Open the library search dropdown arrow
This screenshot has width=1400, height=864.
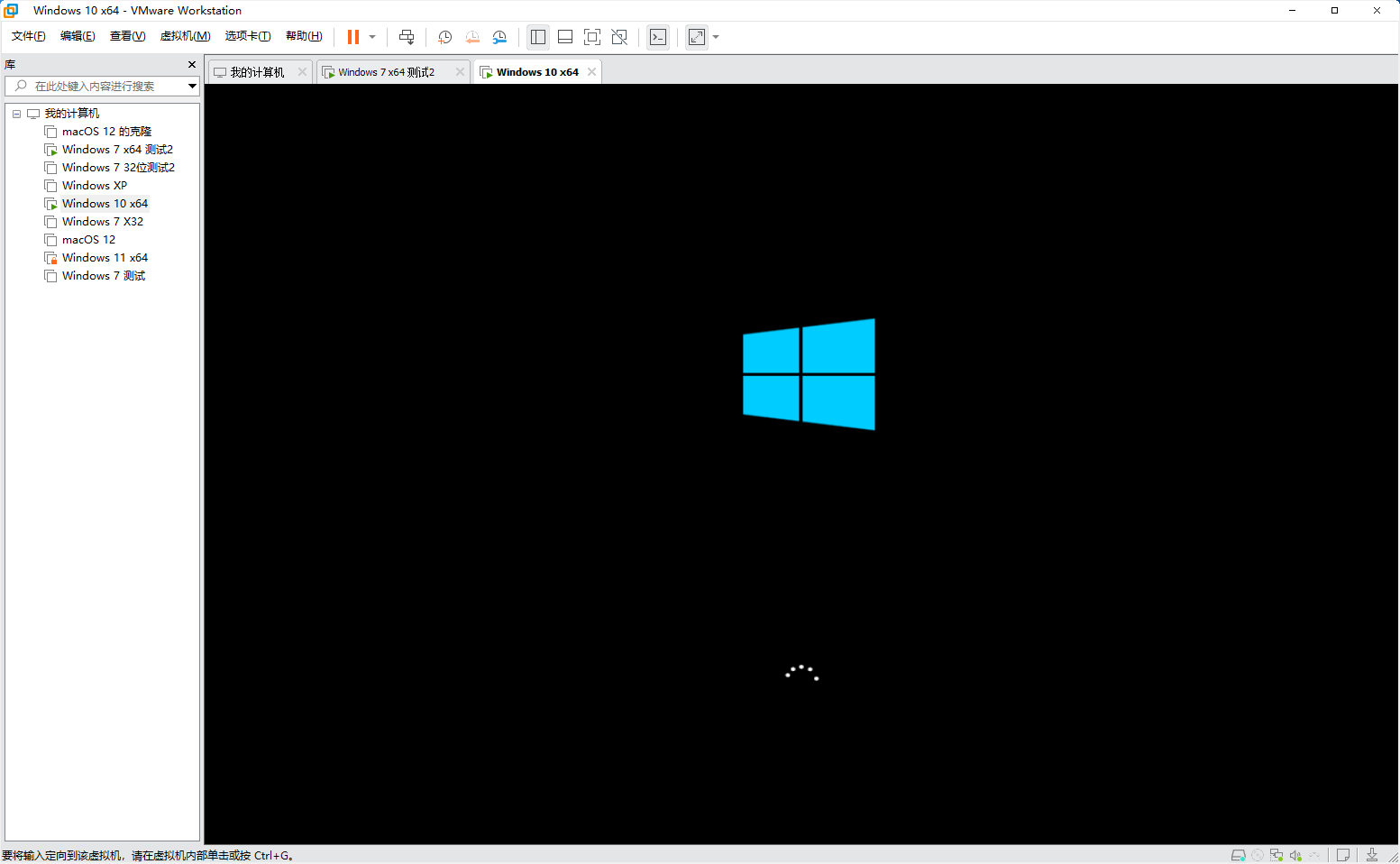click(192, 86)
